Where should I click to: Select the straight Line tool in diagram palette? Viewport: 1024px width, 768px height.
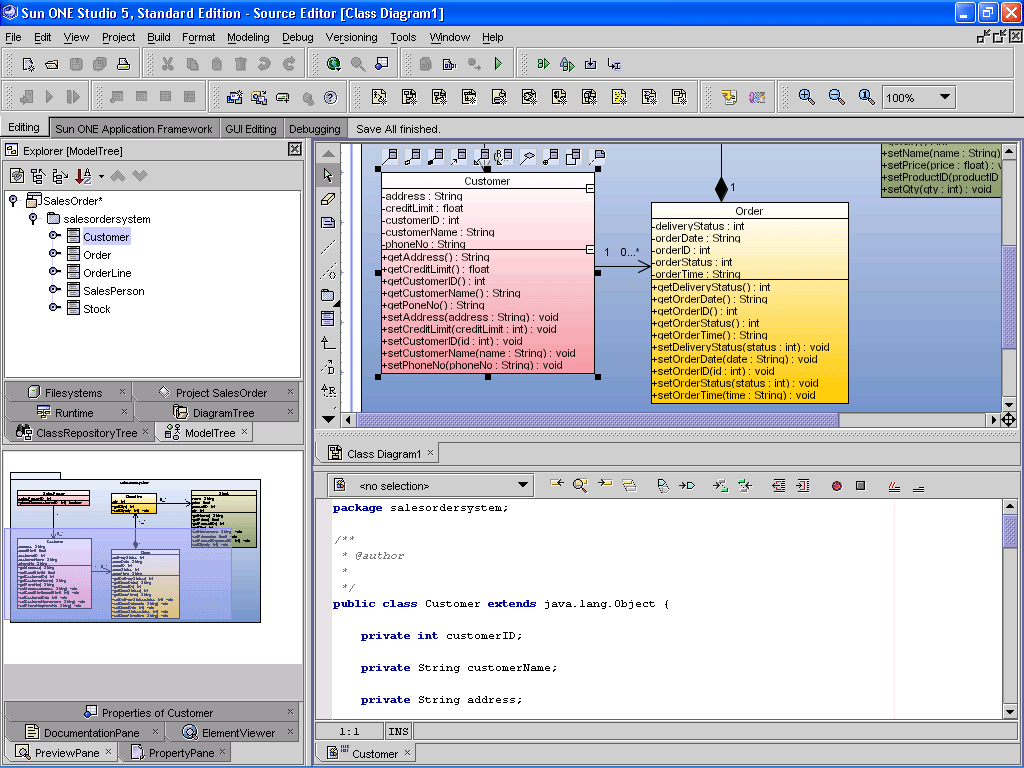coord(328,247)
